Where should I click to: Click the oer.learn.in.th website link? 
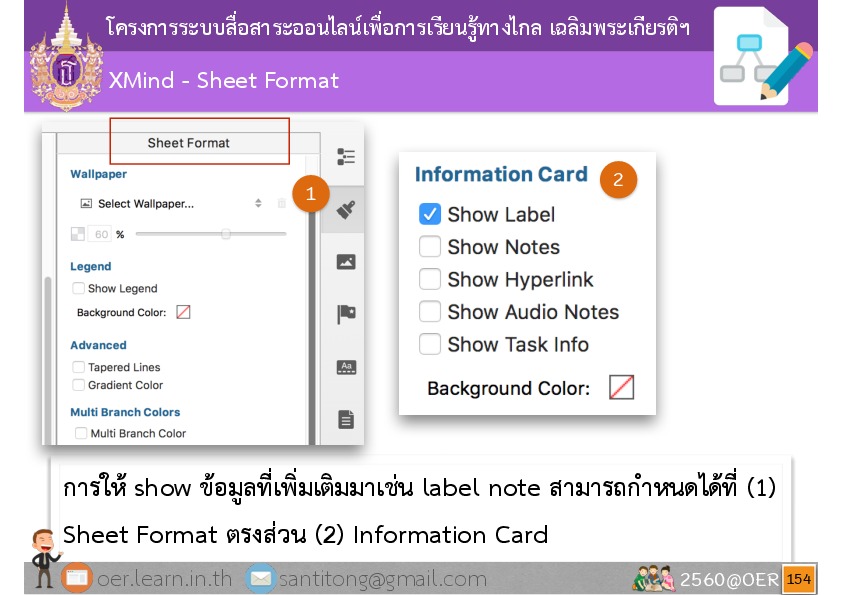(x=164, y=579)
